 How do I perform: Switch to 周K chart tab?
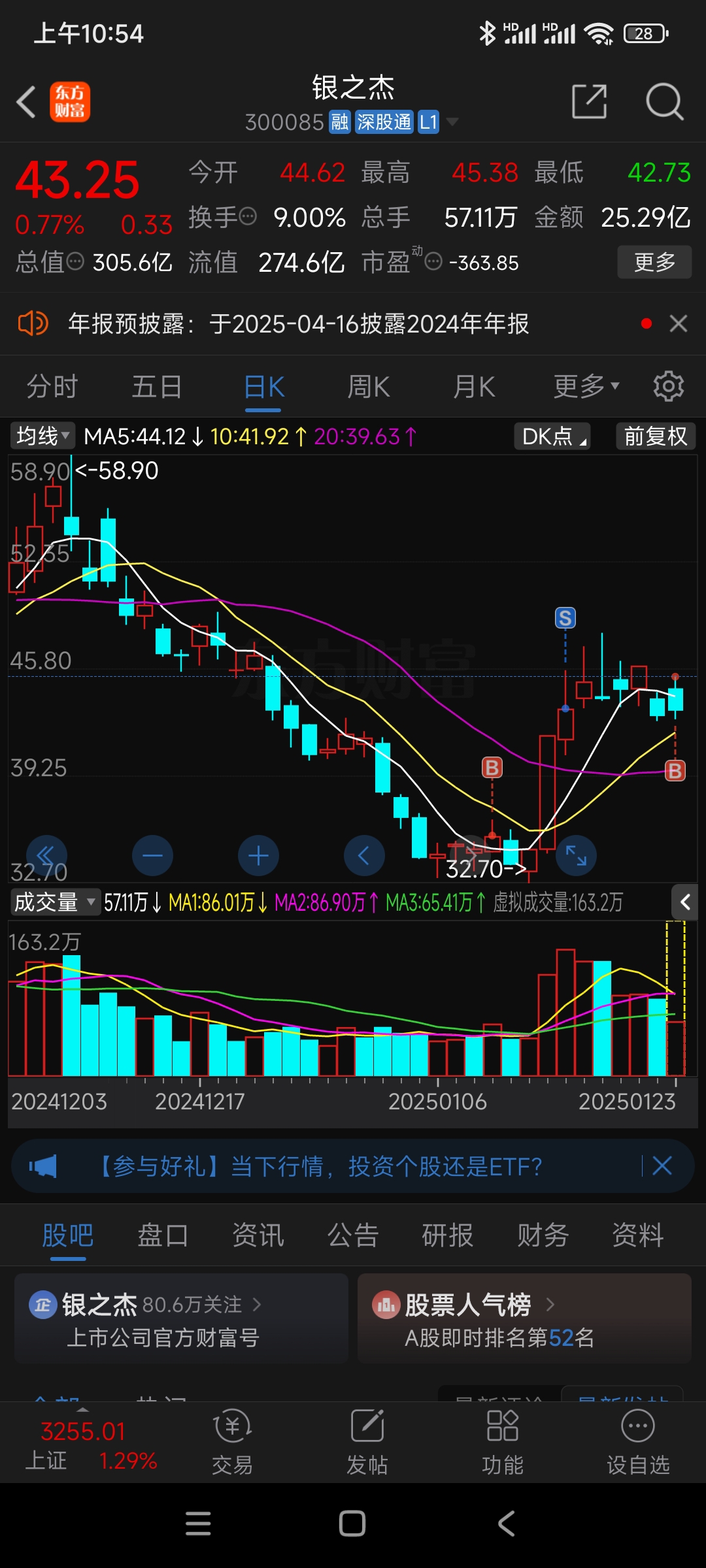[369, 387]
